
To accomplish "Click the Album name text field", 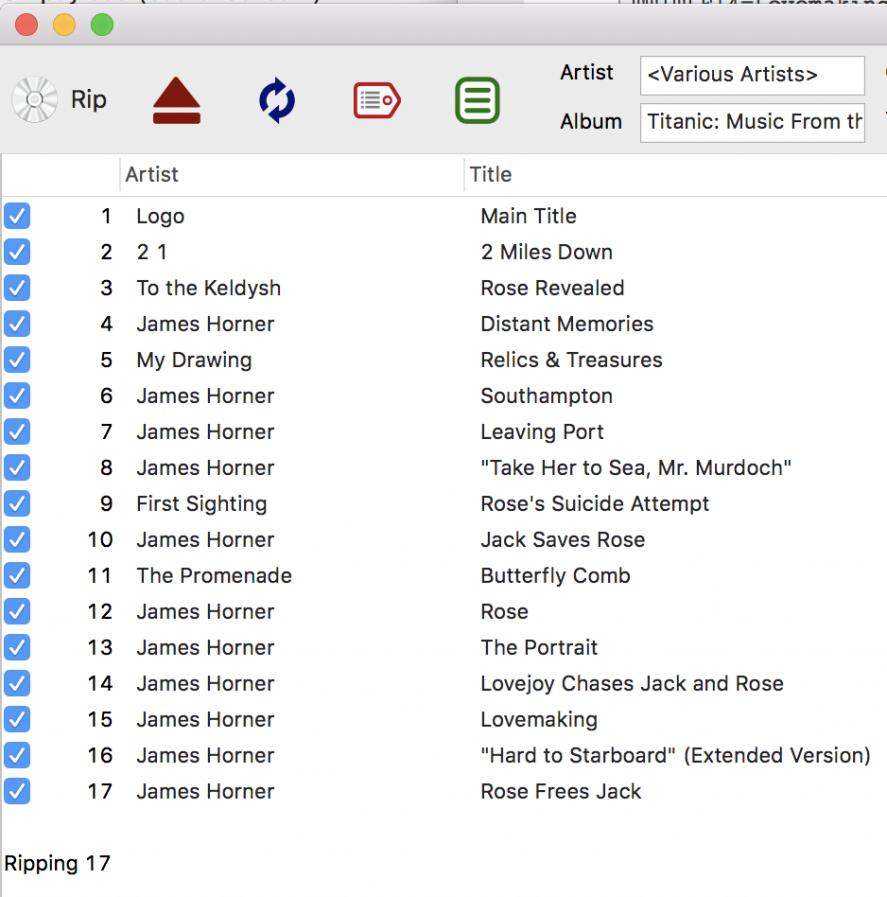I will 752,122.
